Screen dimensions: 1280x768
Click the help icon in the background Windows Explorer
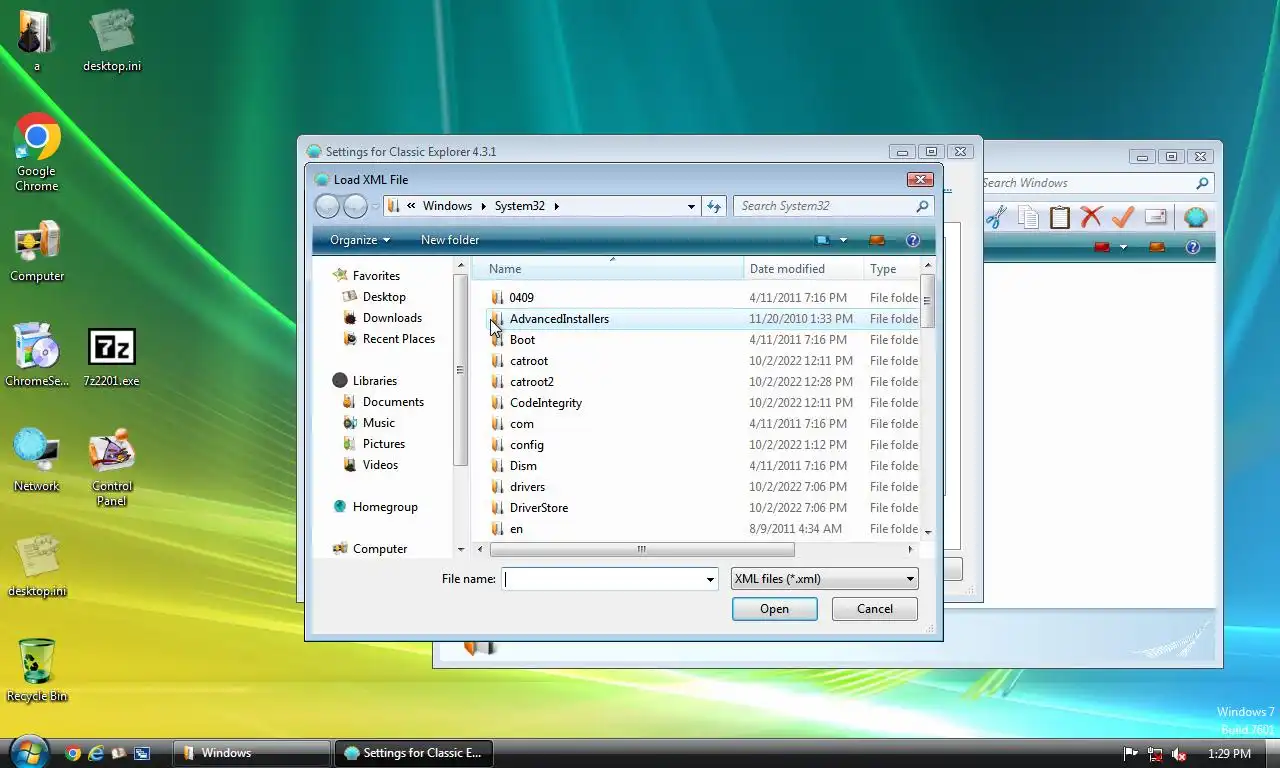point(1192,247)
